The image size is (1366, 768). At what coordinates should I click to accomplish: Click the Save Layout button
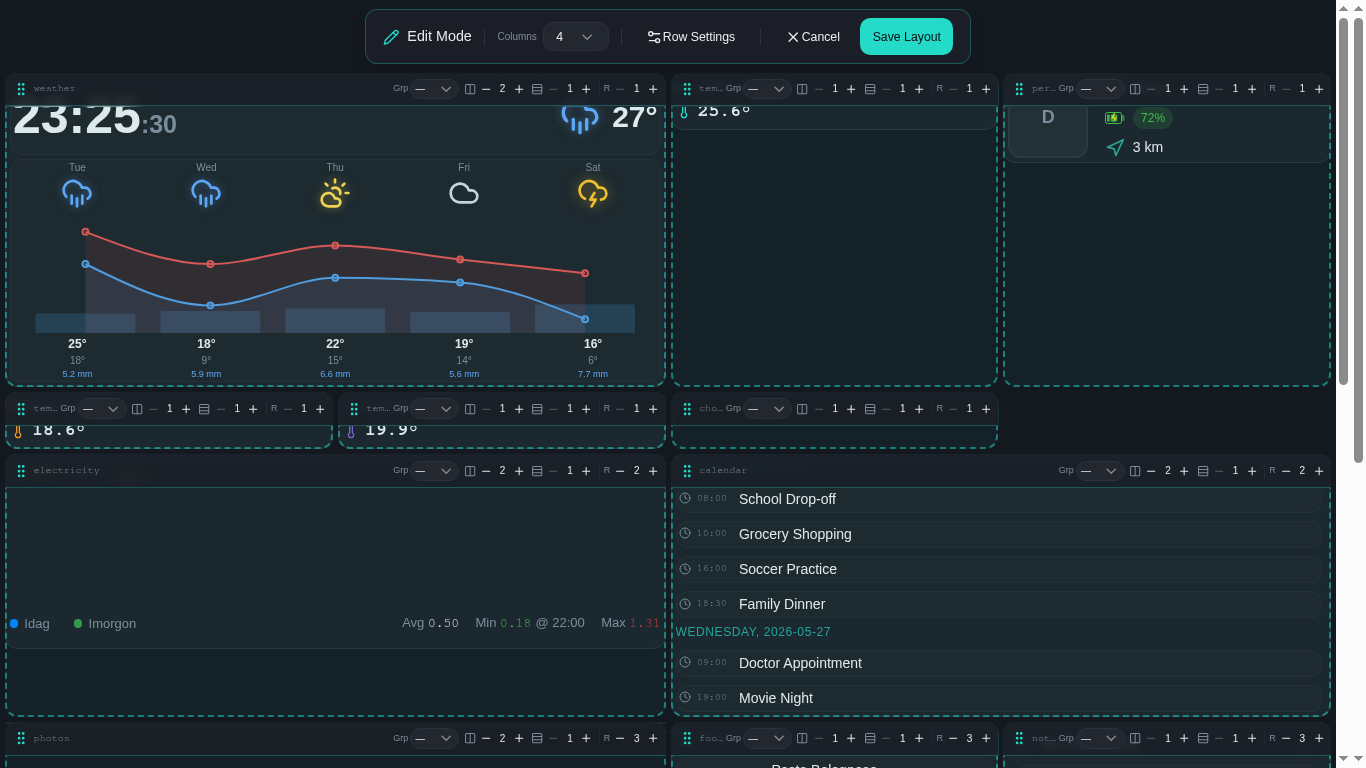(906, 37)
